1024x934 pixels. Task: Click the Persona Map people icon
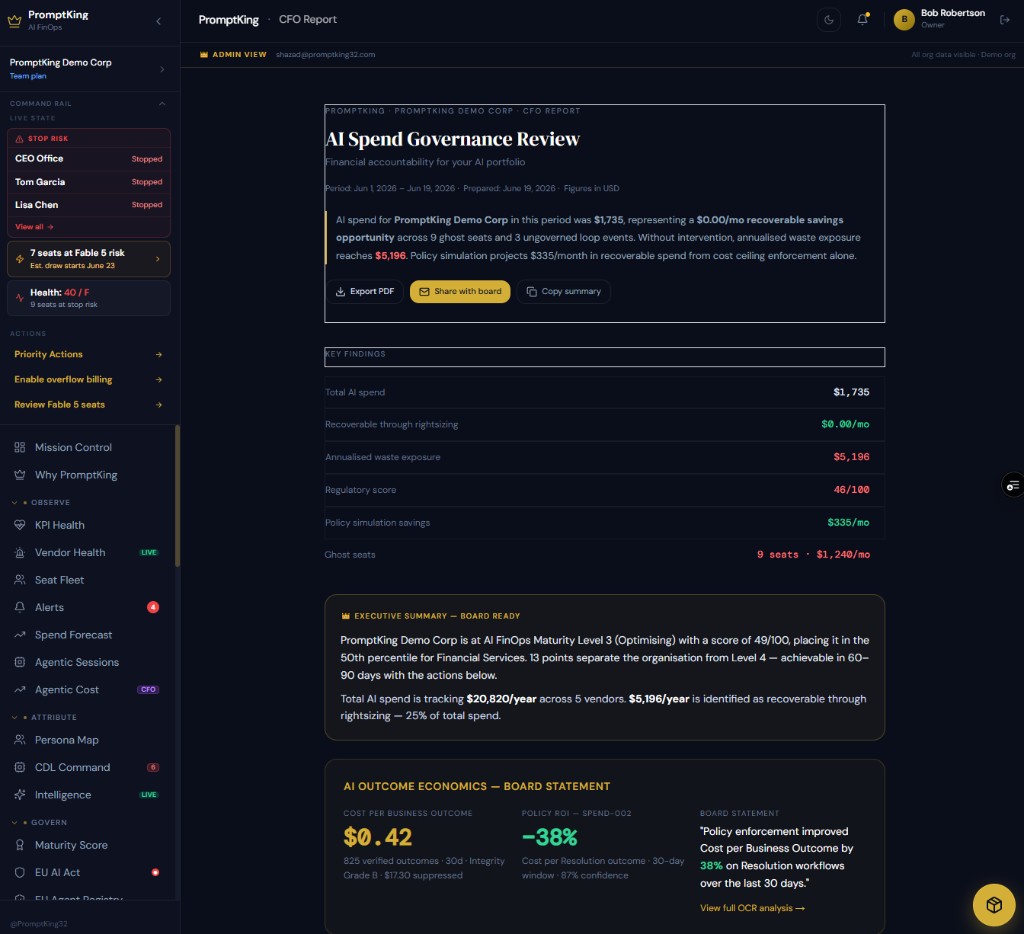coord(20,740)
